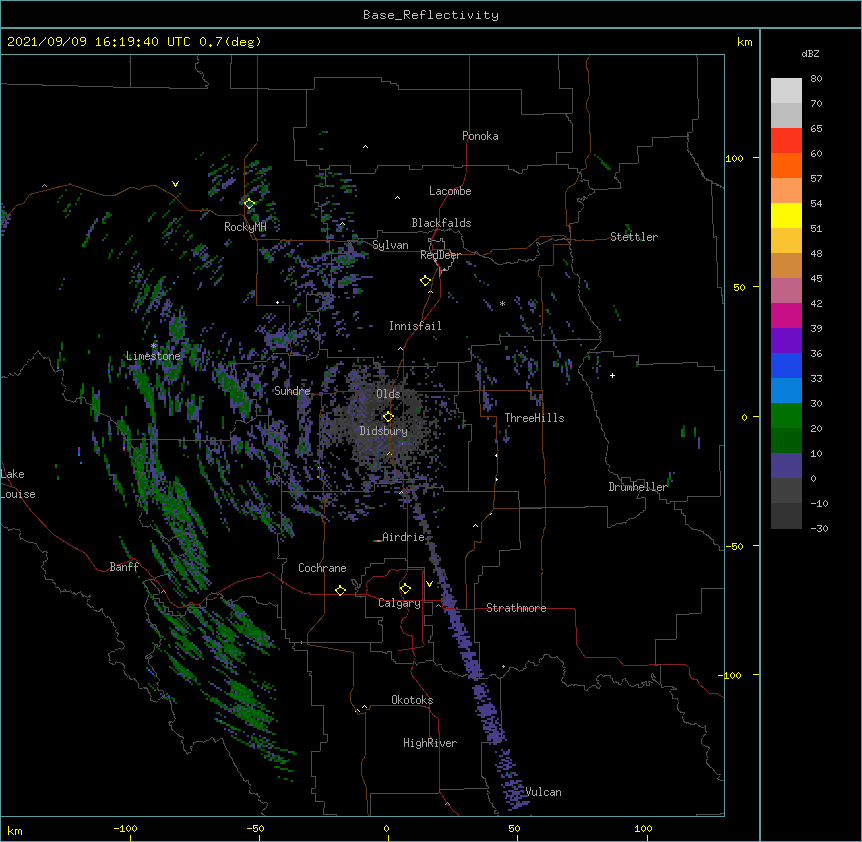Click the -30 dBZ value in legend
Viewport: 862px width, 842px height.
(x=819, y=529)
